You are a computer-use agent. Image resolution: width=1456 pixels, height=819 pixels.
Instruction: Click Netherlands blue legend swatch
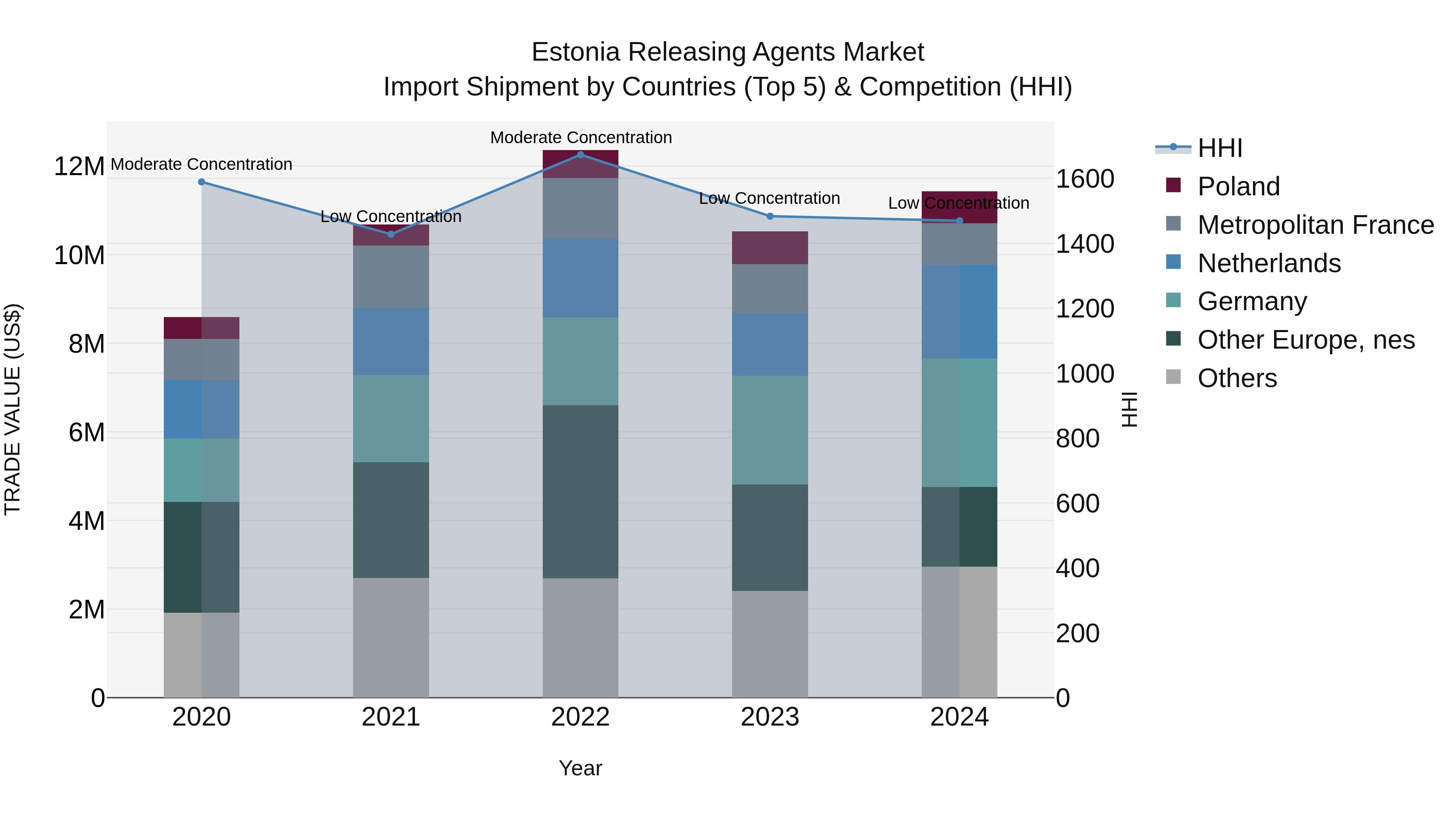[x=1173, y=262]
